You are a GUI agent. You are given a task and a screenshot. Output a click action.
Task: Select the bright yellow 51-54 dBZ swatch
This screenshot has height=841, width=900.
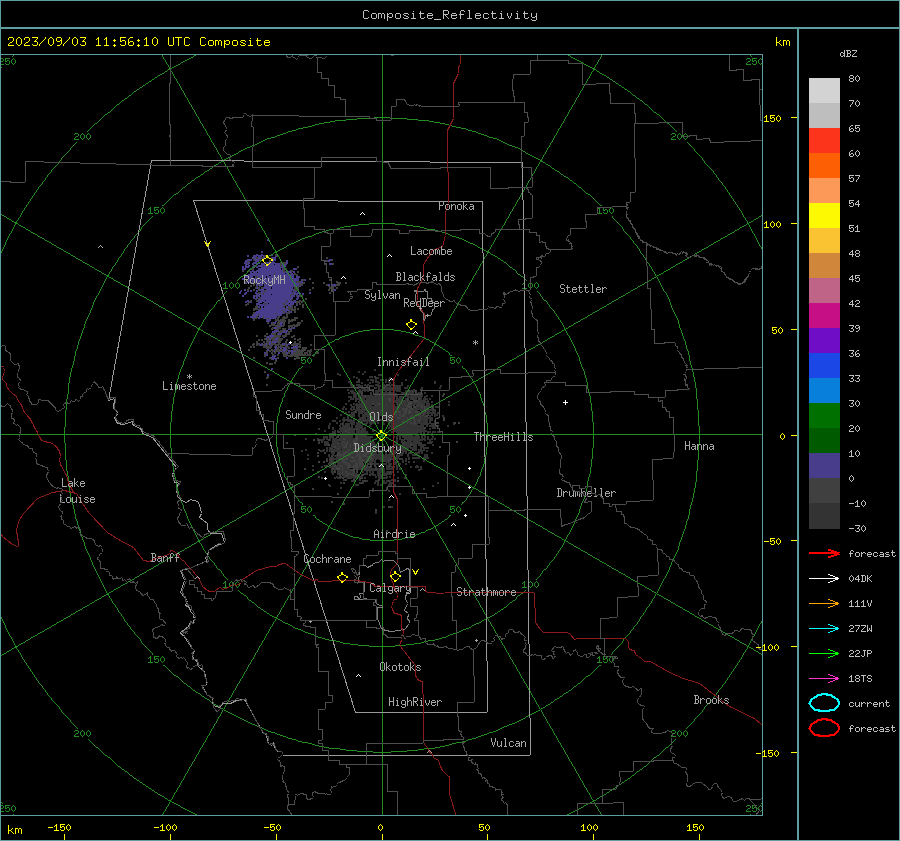(824, 216)
